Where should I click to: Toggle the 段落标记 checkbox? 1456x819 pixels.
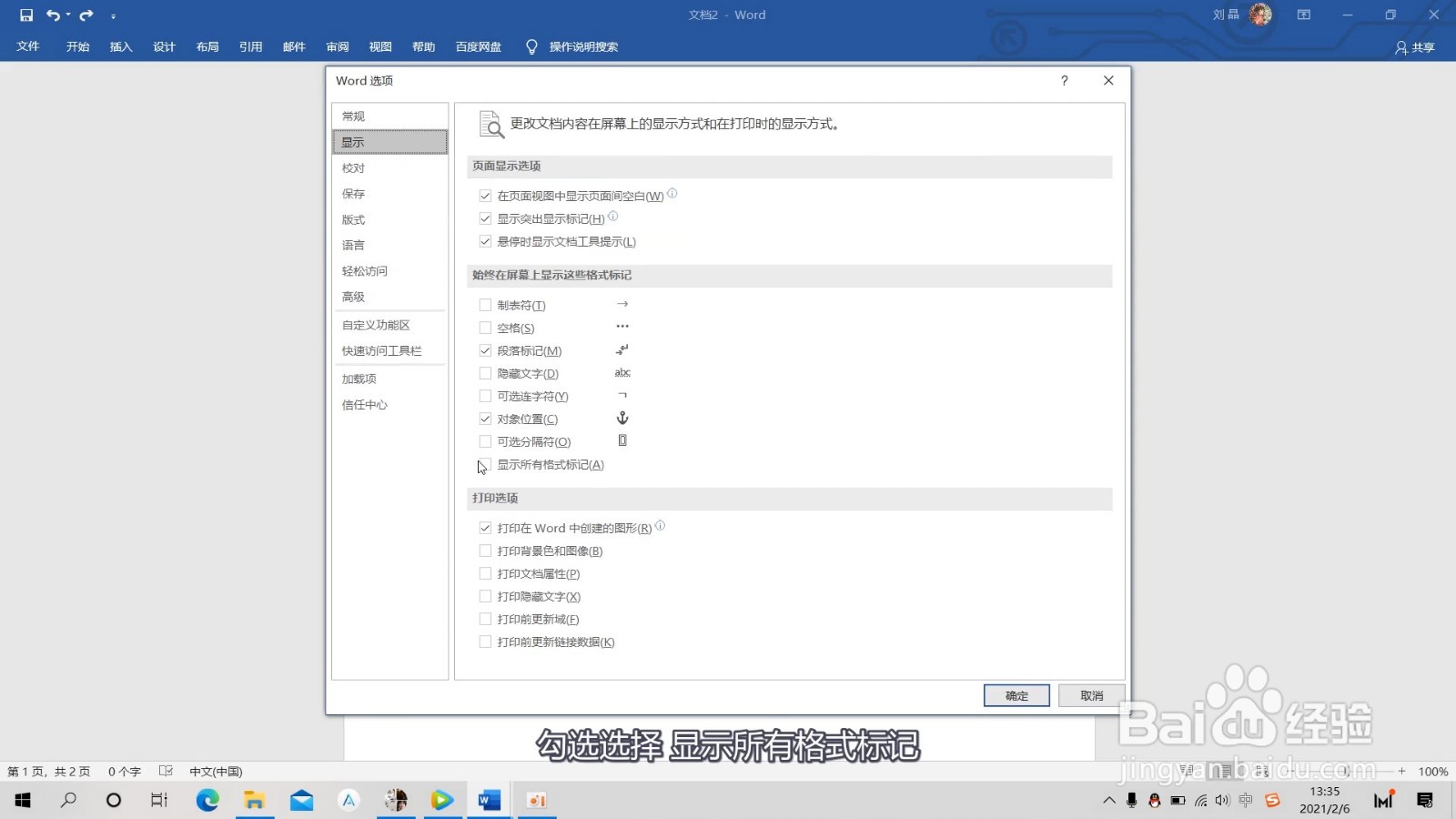point(485,350)
